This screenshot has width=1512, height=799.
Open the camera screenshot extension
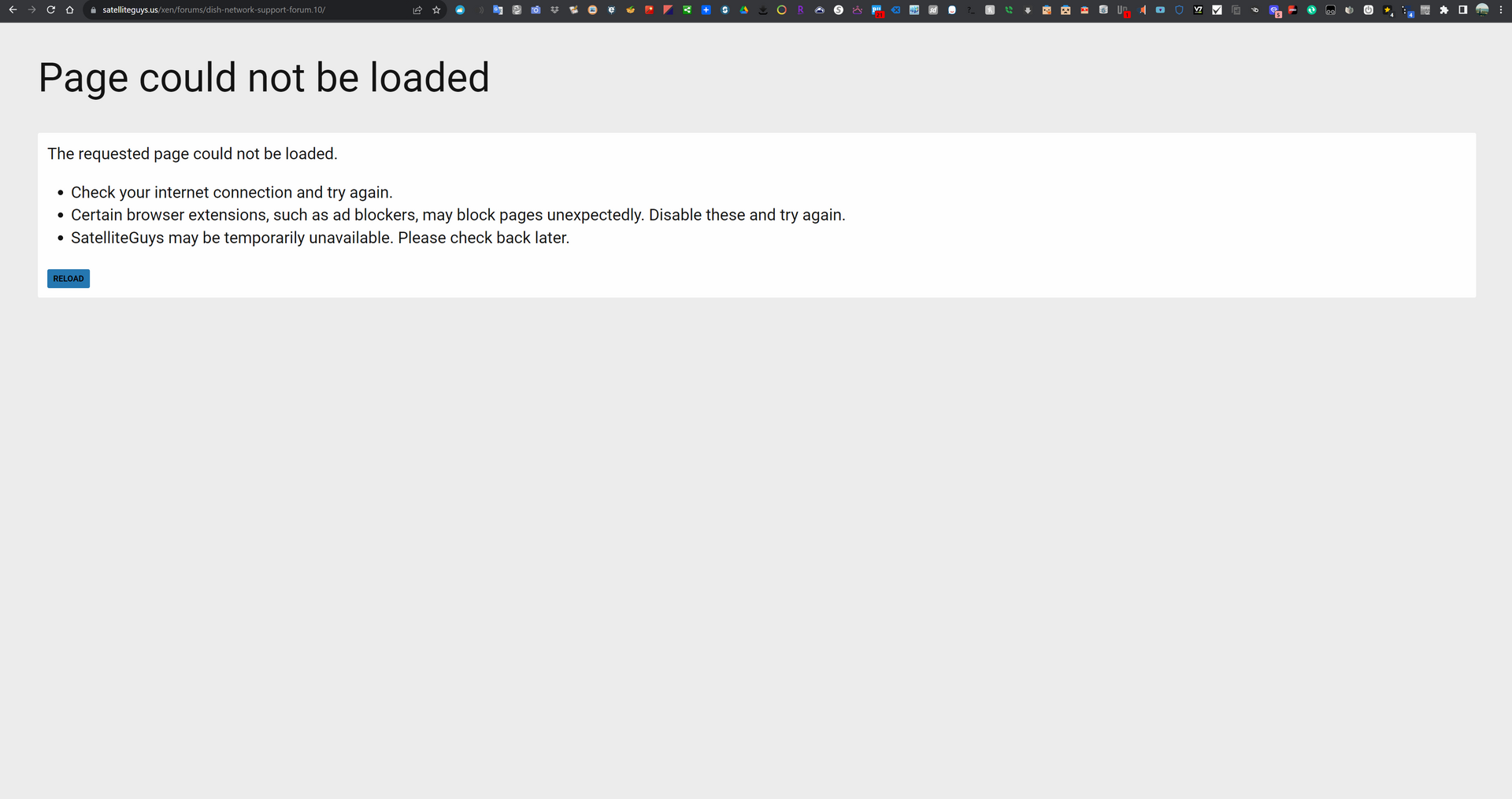tap(535, 10)
